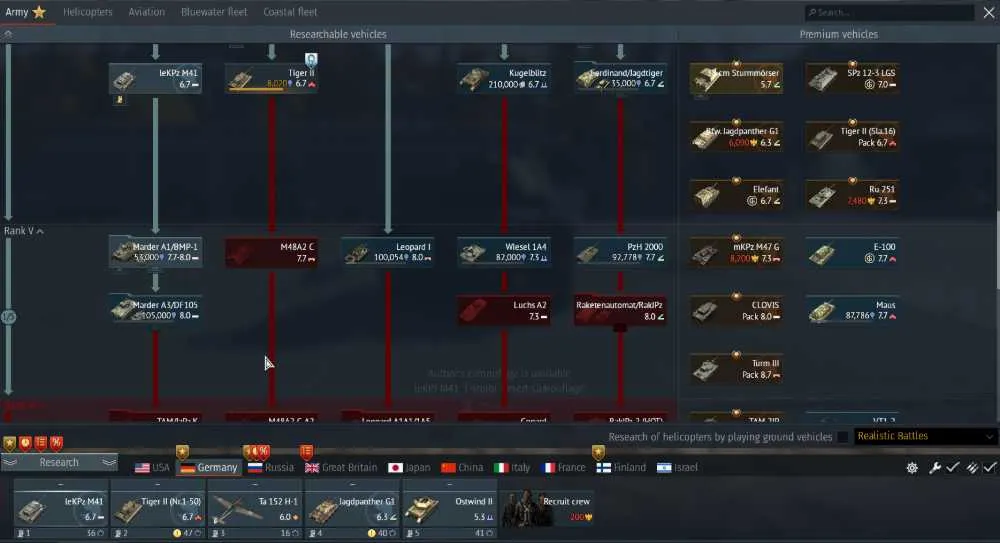Viewport: 1000px width, 543px height.
Task: Select the Sturmmörser premium vehicle
Action: point(737,78)
